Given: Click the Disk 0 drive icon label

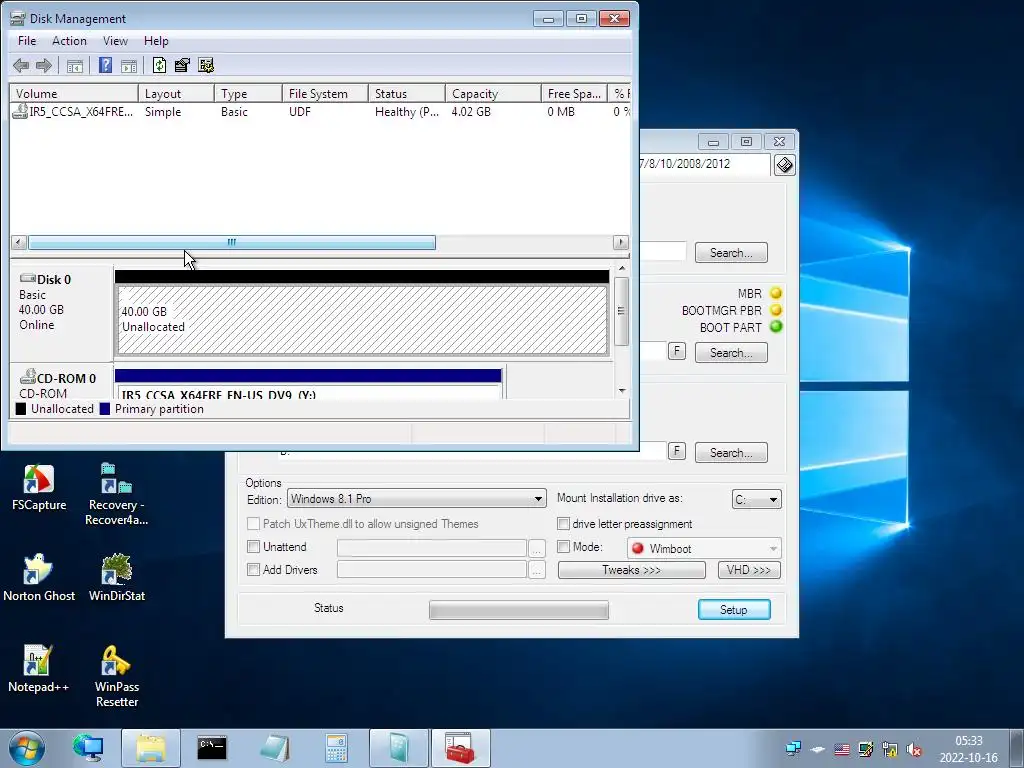Looking at the screenshot, I should tap(45, 280).
